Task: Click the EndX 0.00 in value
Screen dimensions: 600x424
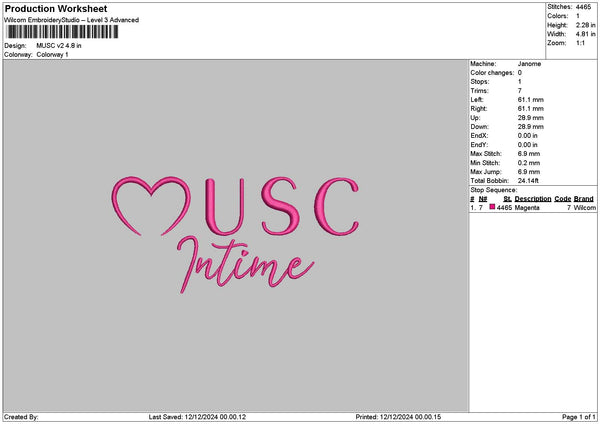Action: 528,135
